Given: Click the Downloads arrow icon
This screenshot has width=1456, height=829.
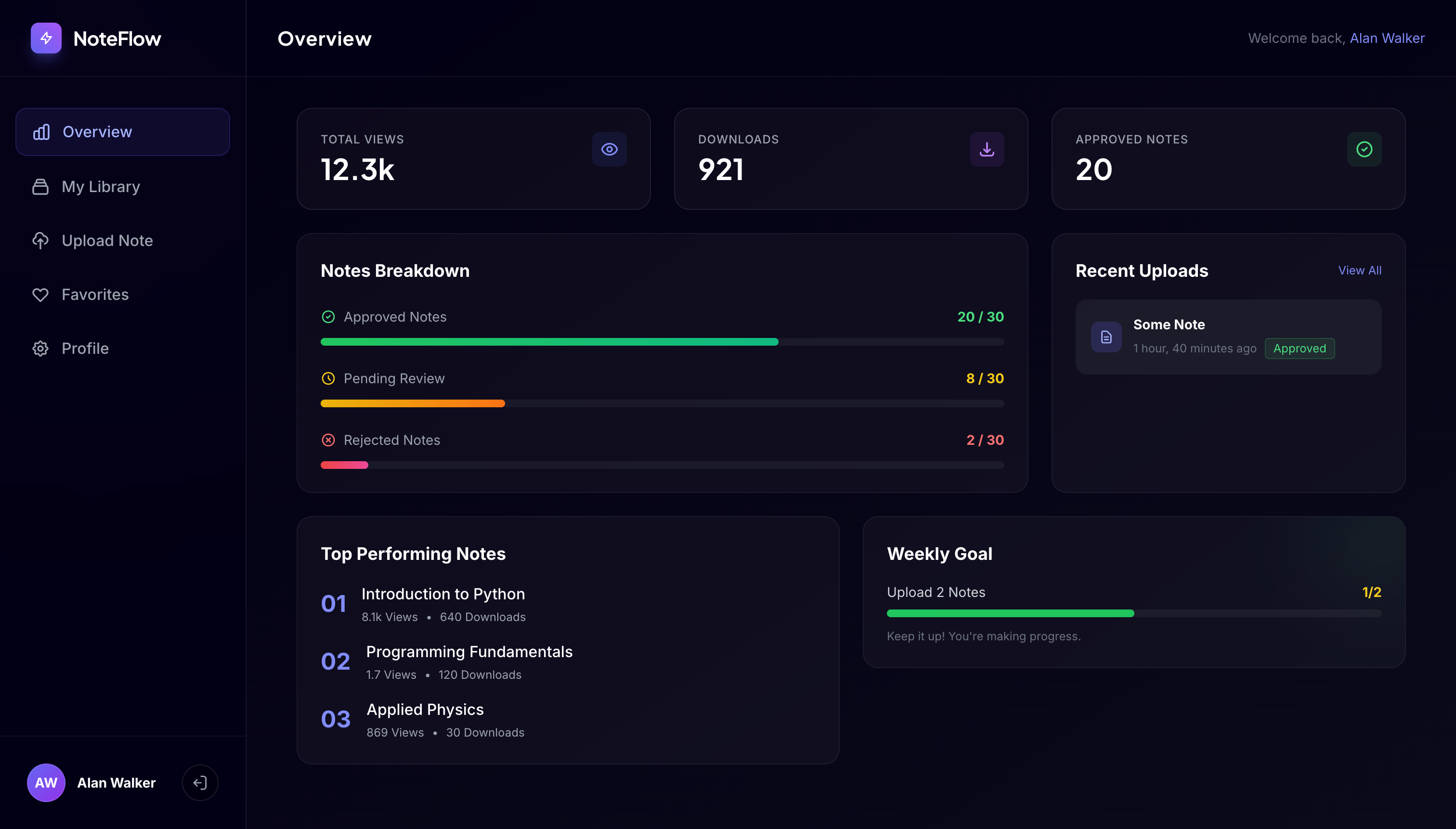Looking at the screenshot, I should [987, 149].
